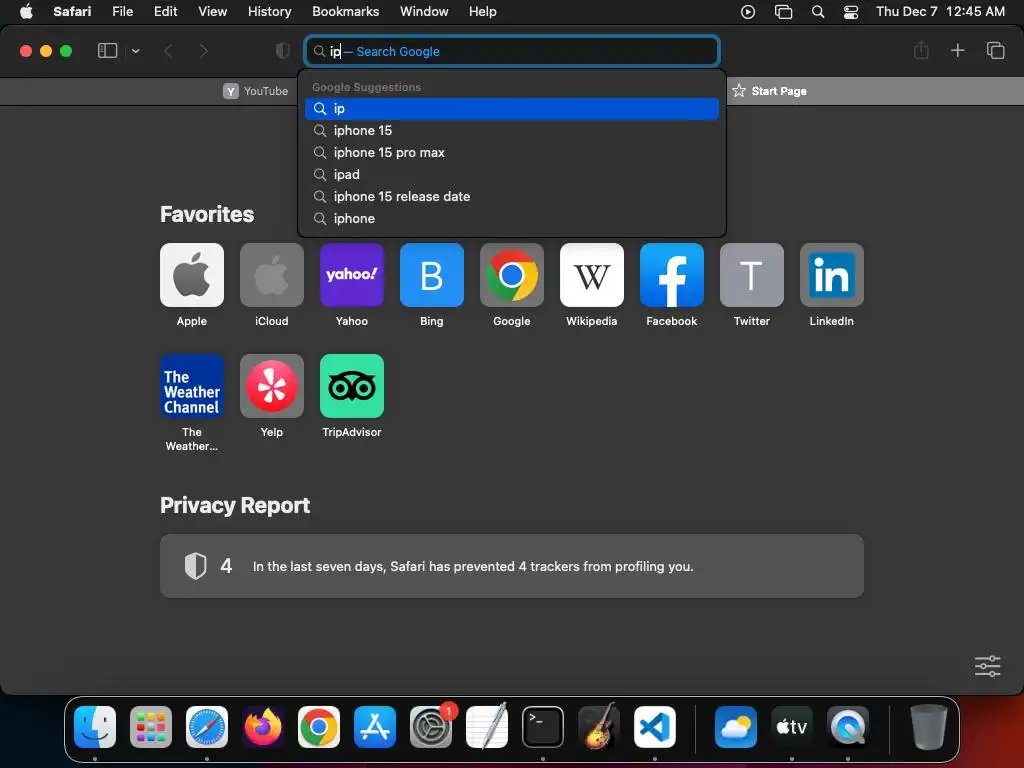Image resolution: width=1024 pixels, height=768 pixels.
Task: Open the Help menu
Action: (483, 11)
